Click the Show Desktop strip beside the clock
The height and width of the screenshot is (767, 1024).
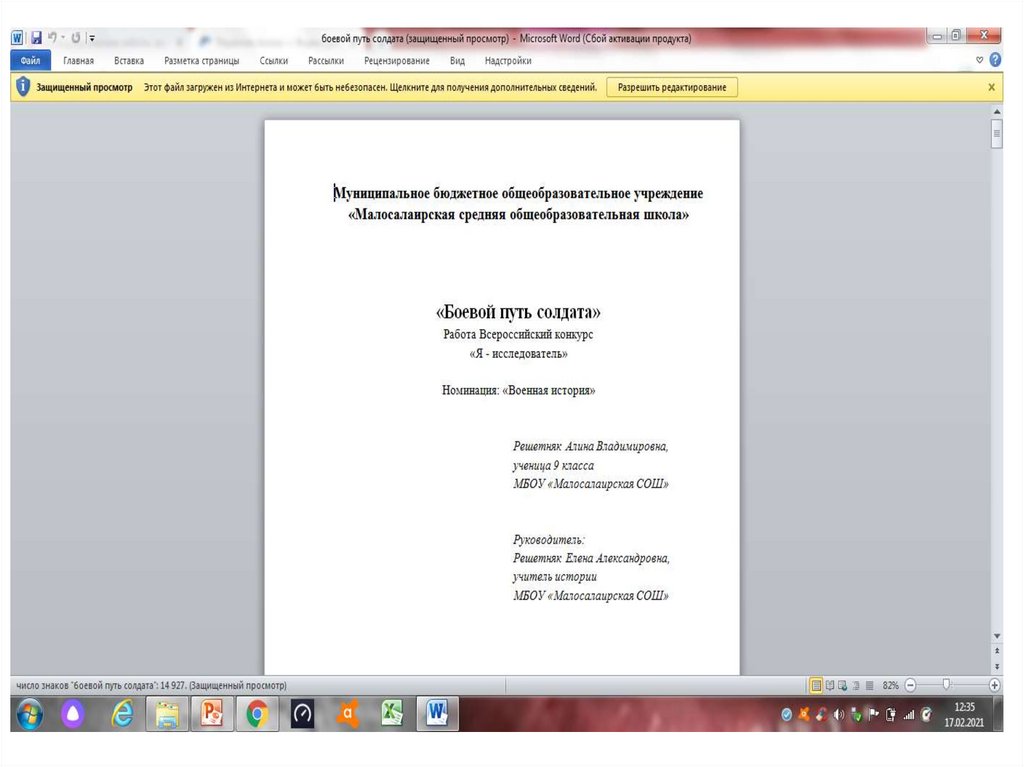tap(999, 713)
